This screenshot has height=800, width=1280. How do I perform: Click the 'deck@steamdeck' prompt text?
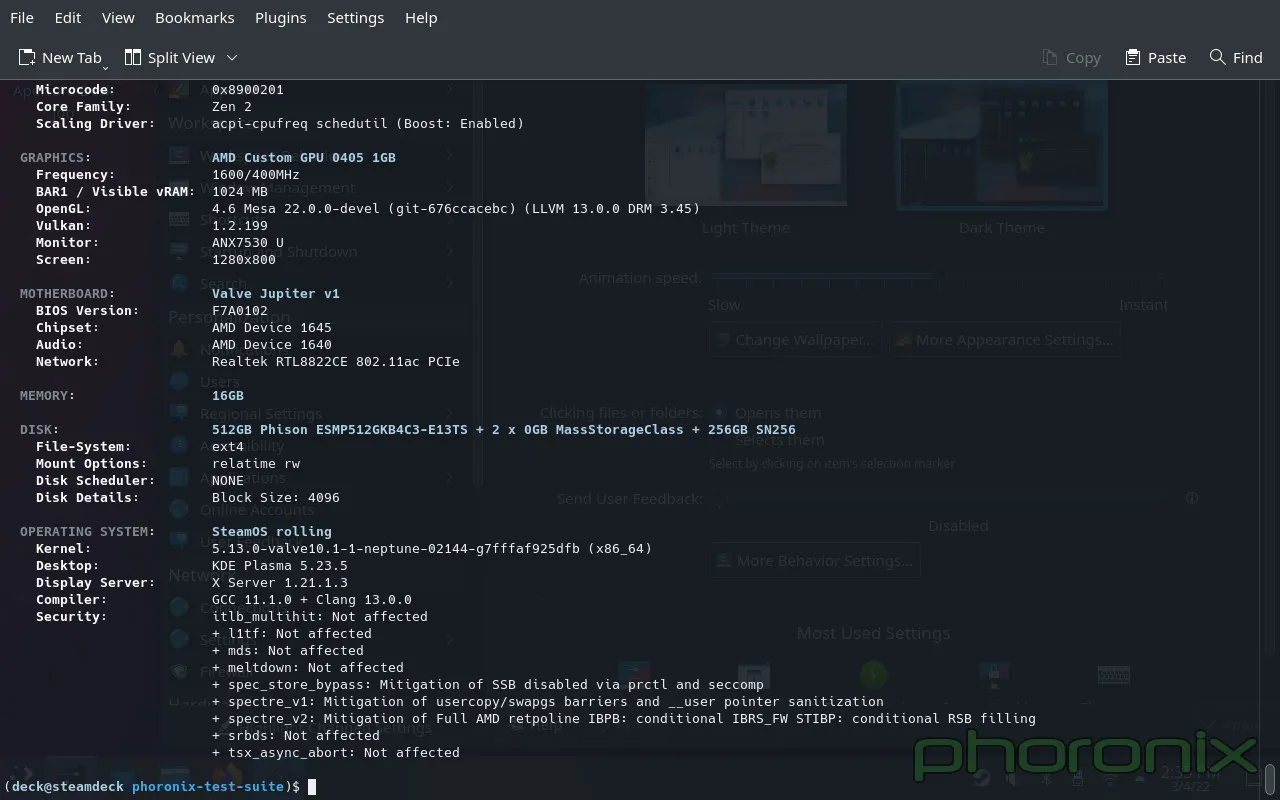click(x=68, y=787)
